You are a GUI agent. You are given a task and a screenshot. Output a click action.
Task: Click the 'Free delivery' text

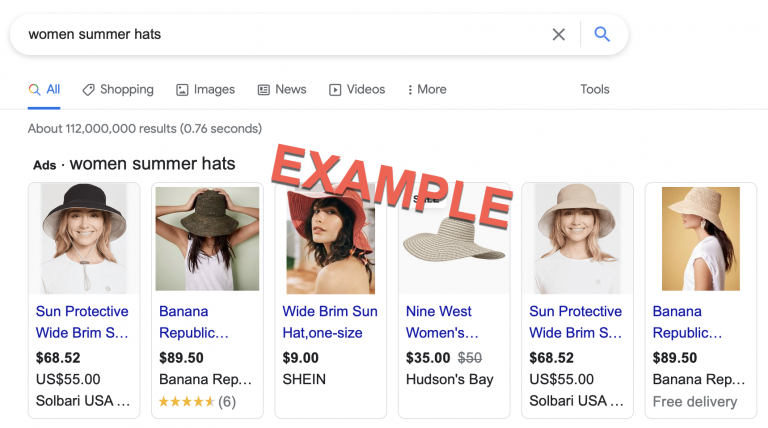point(695,402)
